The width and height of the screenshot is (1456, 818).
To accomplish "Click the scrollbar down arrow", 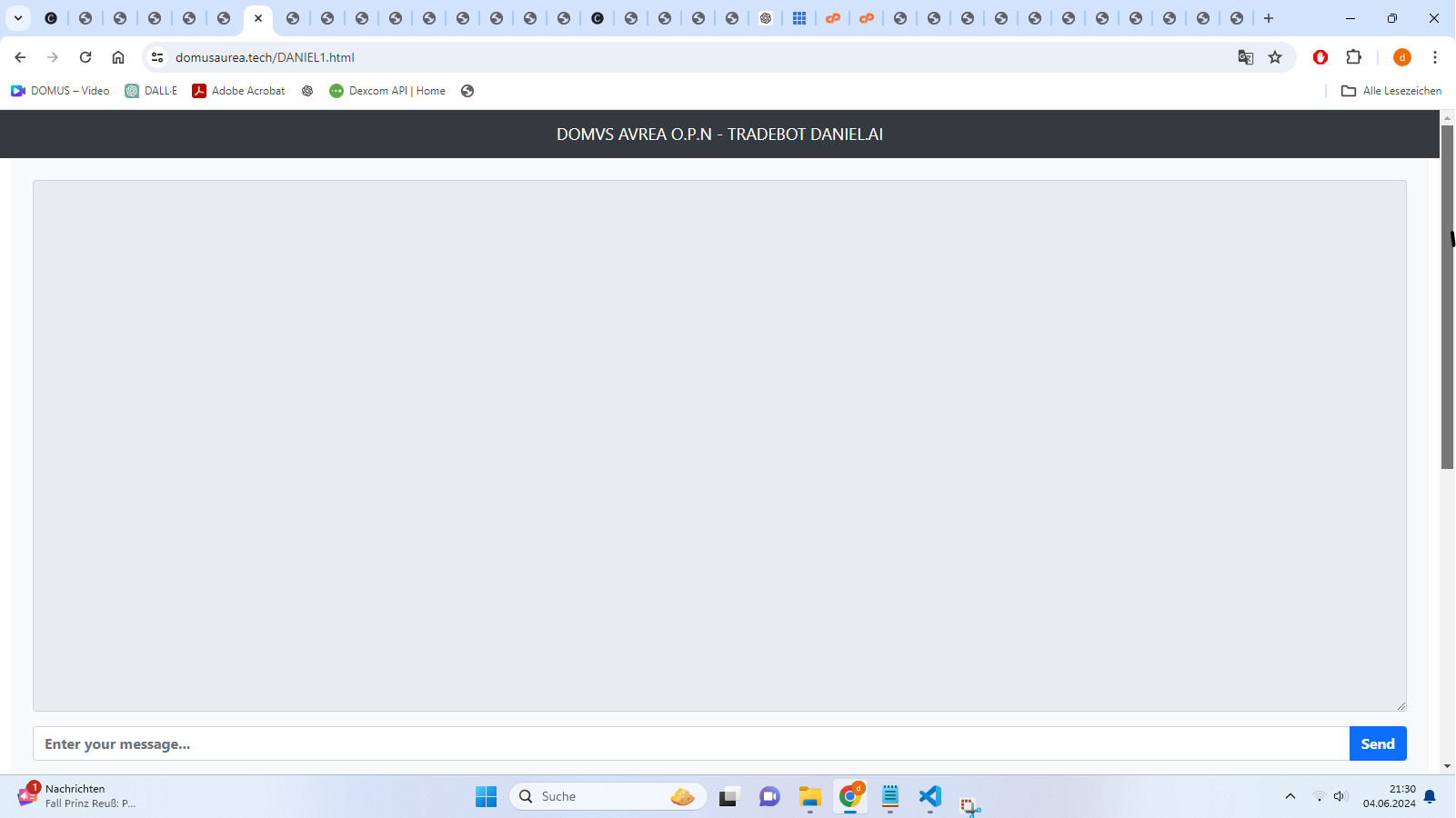I will pyautogui.click(x=1448, y=767).
